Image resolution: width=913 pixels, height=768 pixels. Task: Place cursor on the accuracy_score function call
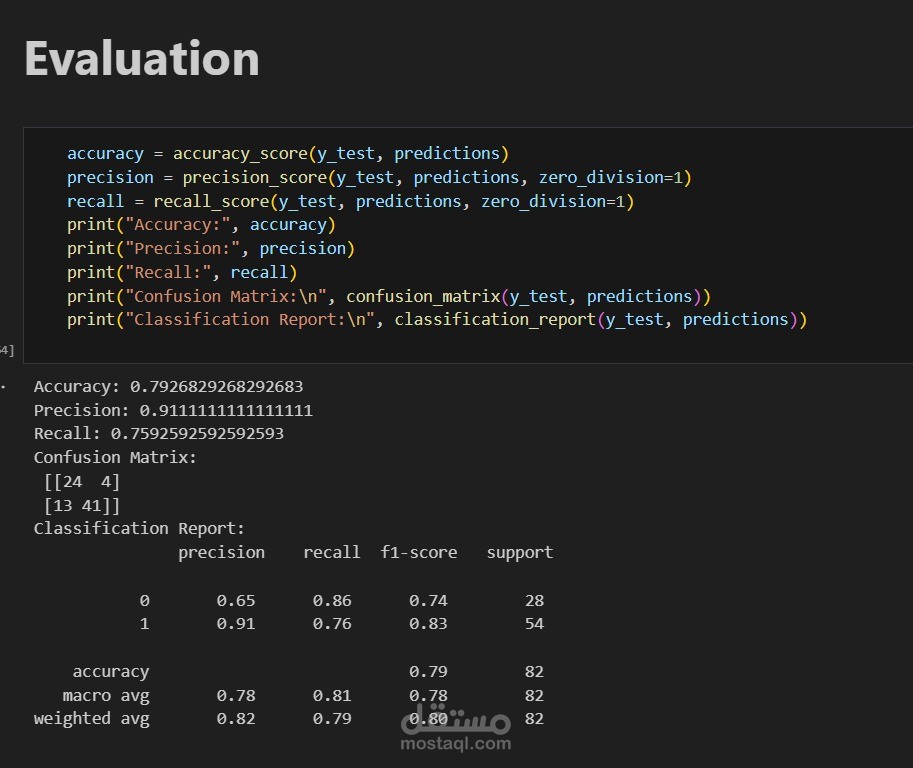(240, 153)
